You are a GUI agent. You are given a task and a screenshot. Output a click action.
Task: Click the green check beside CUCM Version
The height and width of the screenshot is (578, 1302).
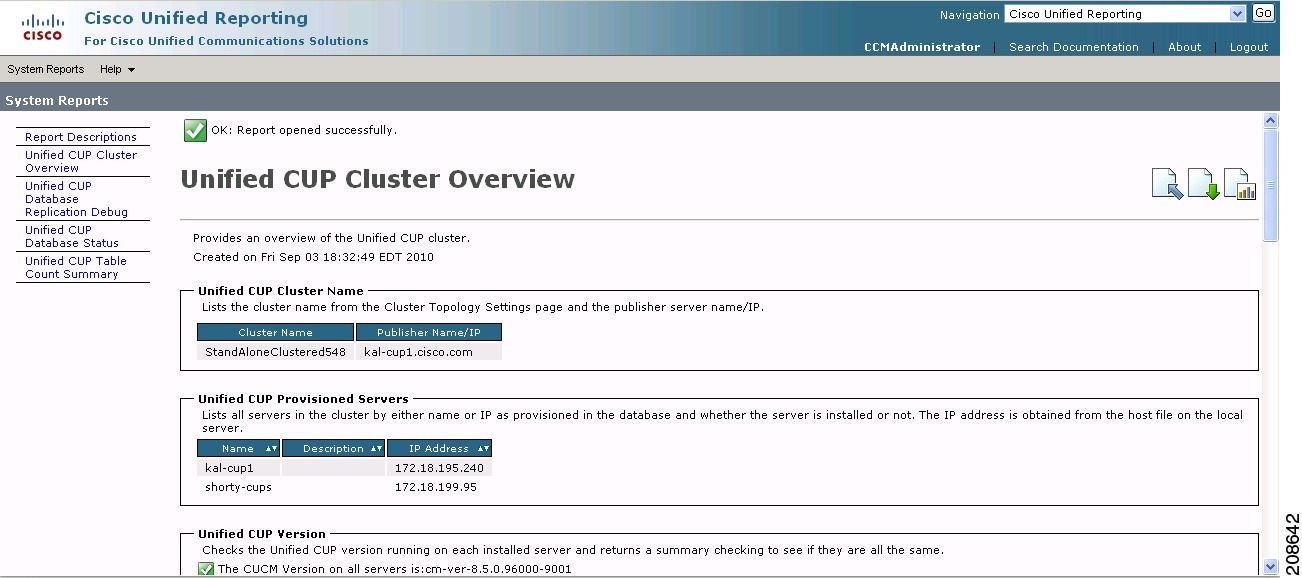206,569
